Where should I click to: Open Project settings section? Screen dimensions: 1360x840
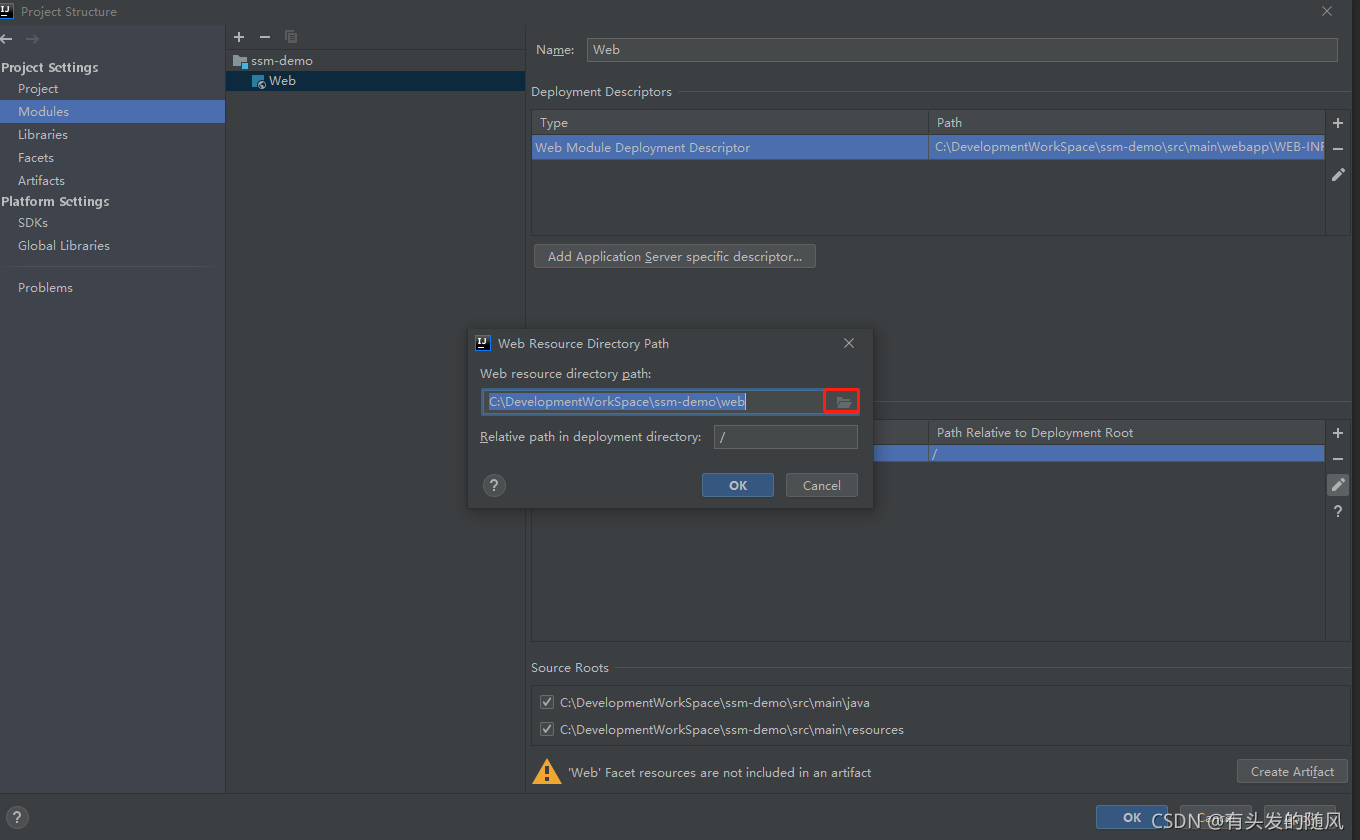pos(38,89)
